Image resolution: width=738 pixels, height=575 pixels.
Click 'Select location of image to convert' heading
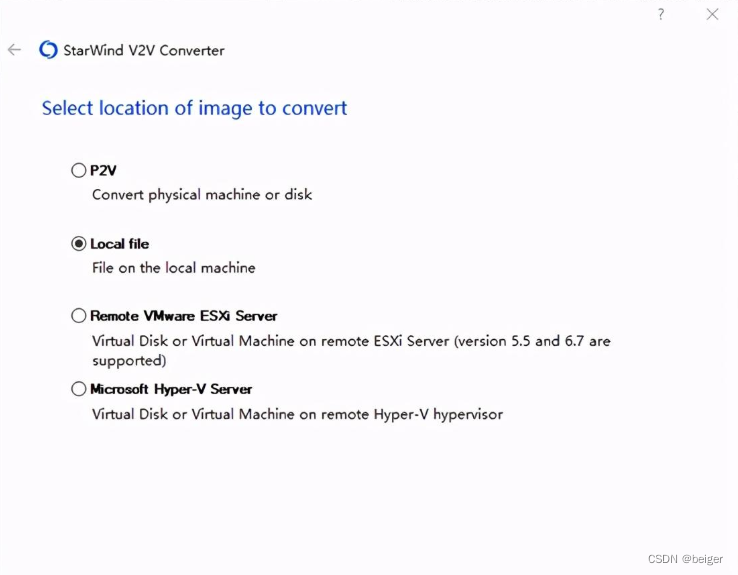tap(194, 108)
